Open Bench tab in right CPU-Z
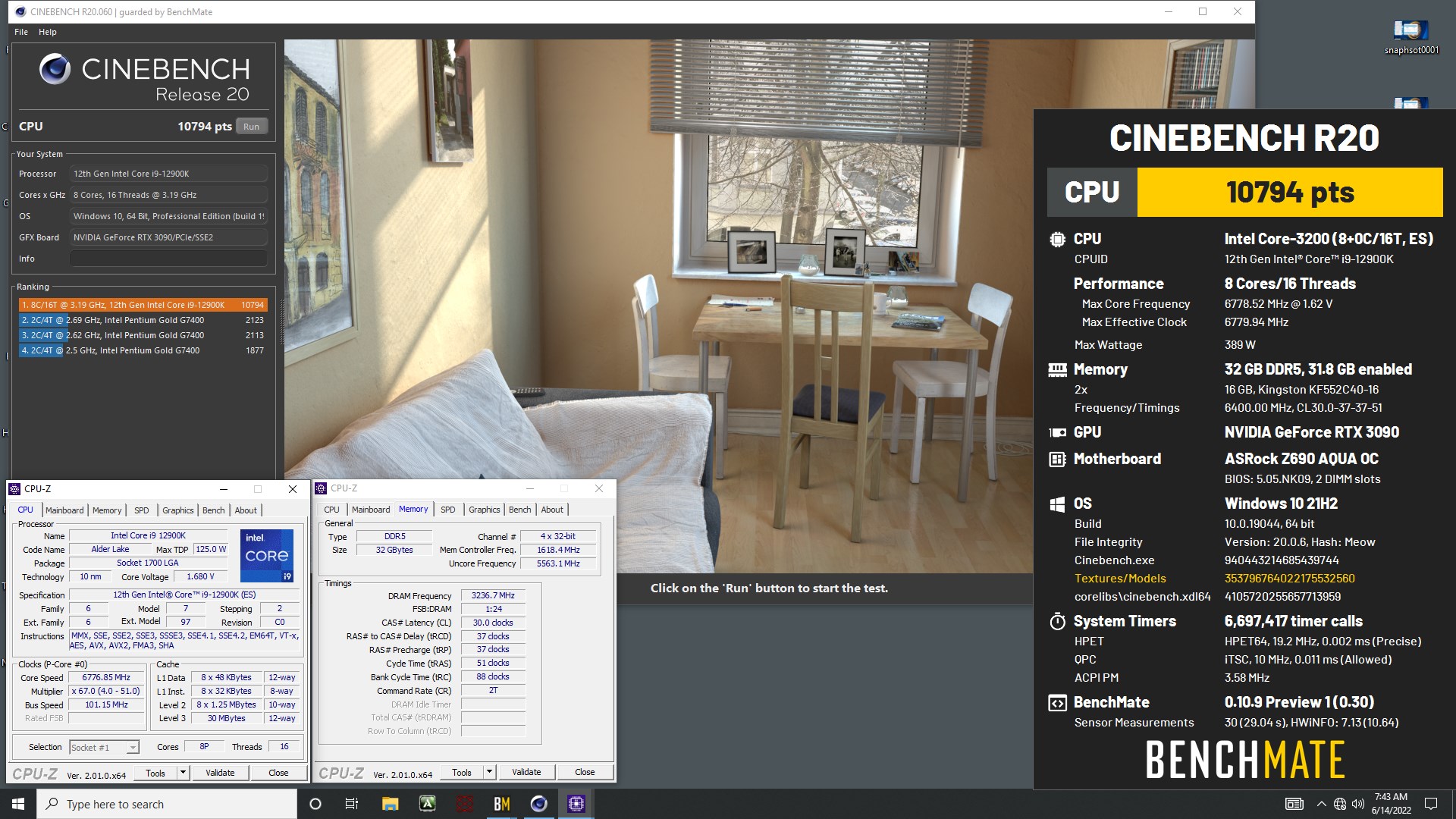The height and width of the screenshot is (819, 1456). pyautogui.click(x=520, y=510)
